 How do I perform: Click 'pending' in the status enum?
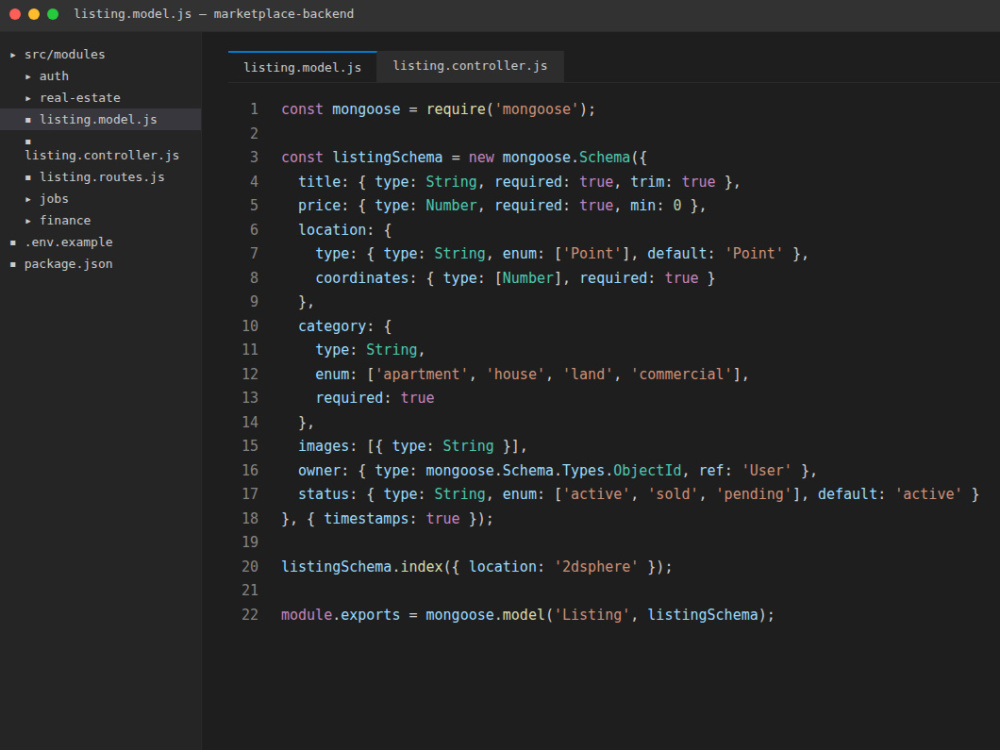click(x=753, y=494)
